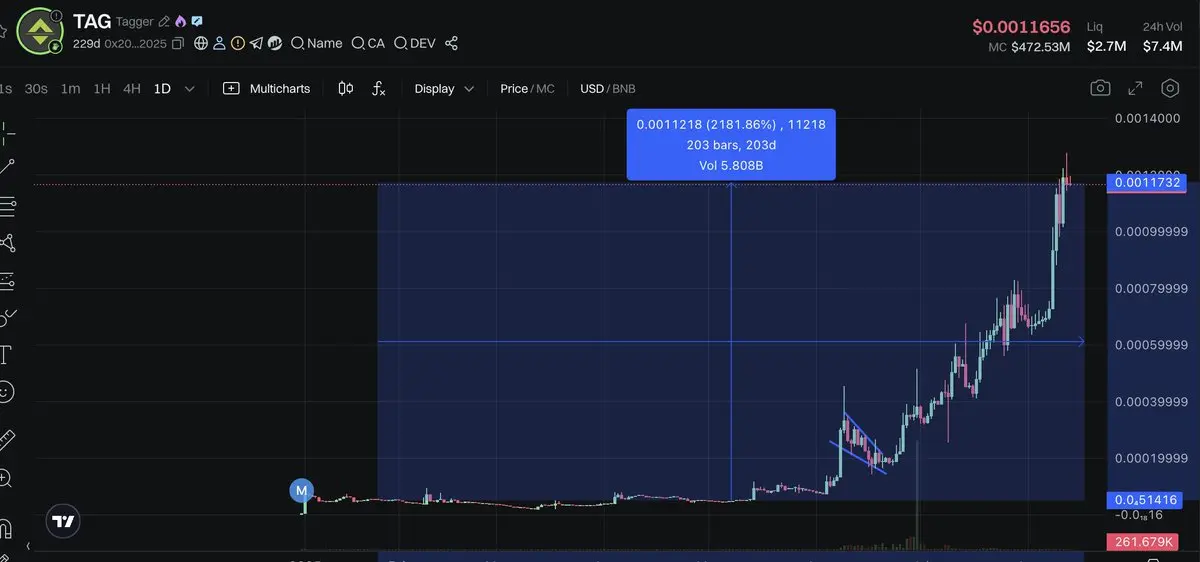Select the pattern nodes drawing tool
Viewport: 1200px width, 562px height.
[x=7, y=243]
